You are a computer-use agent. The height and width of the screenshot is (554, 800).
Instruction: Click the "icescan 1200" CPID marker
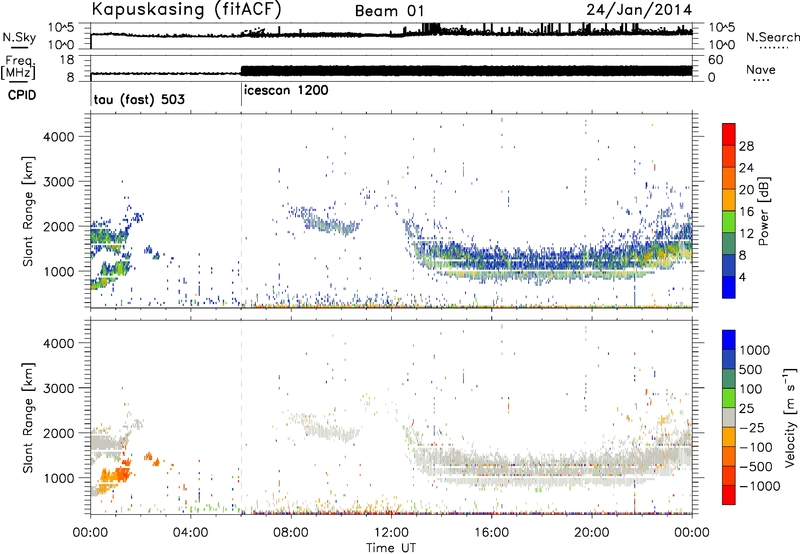(x=286, y=91)
